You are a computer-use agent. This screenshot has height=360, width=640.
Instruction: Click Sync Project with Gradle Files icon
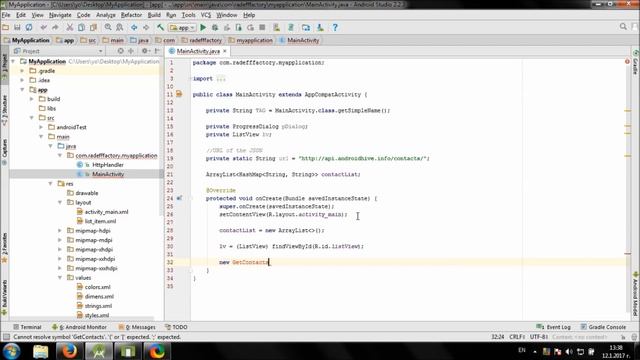point(291,27)
